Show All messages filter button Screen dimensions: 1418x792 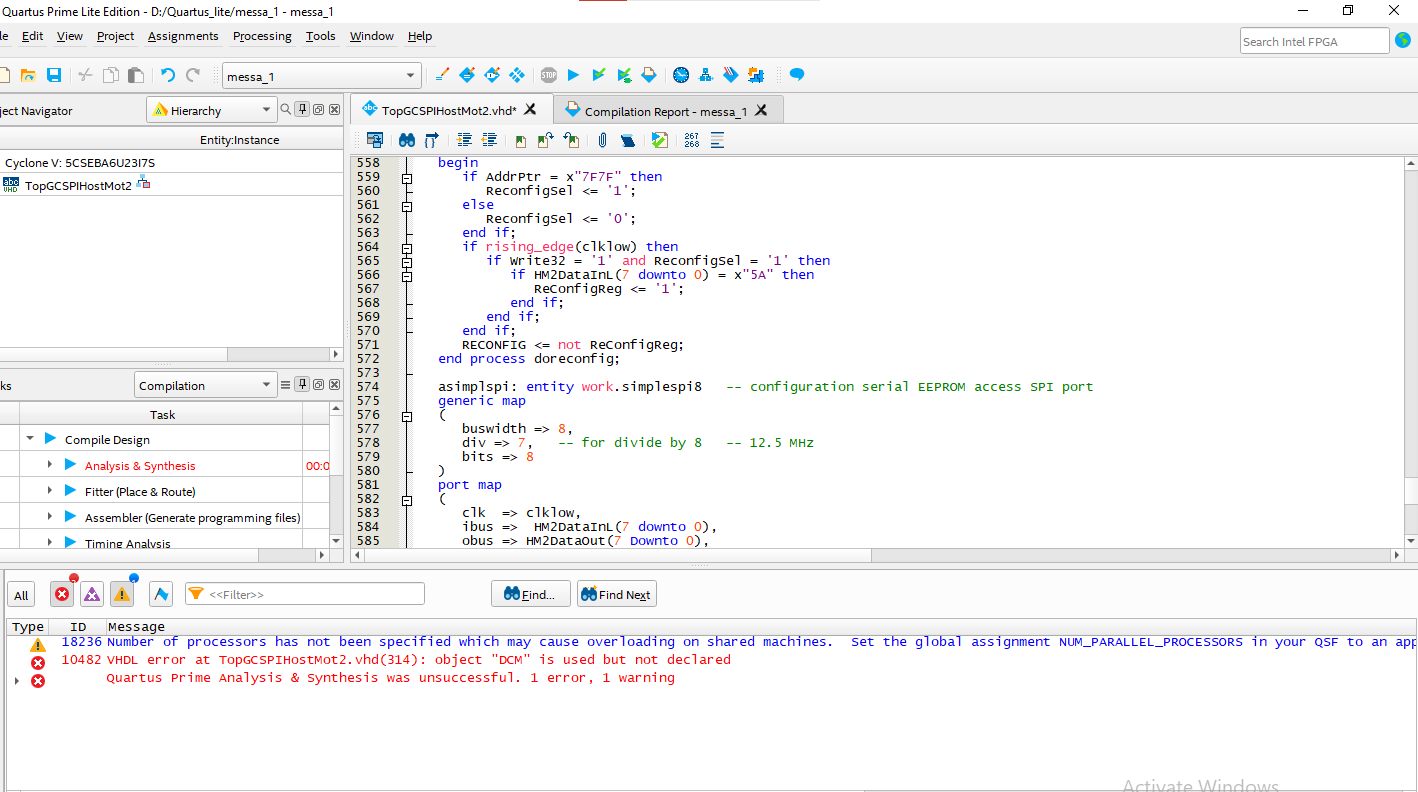click(21, 595)
